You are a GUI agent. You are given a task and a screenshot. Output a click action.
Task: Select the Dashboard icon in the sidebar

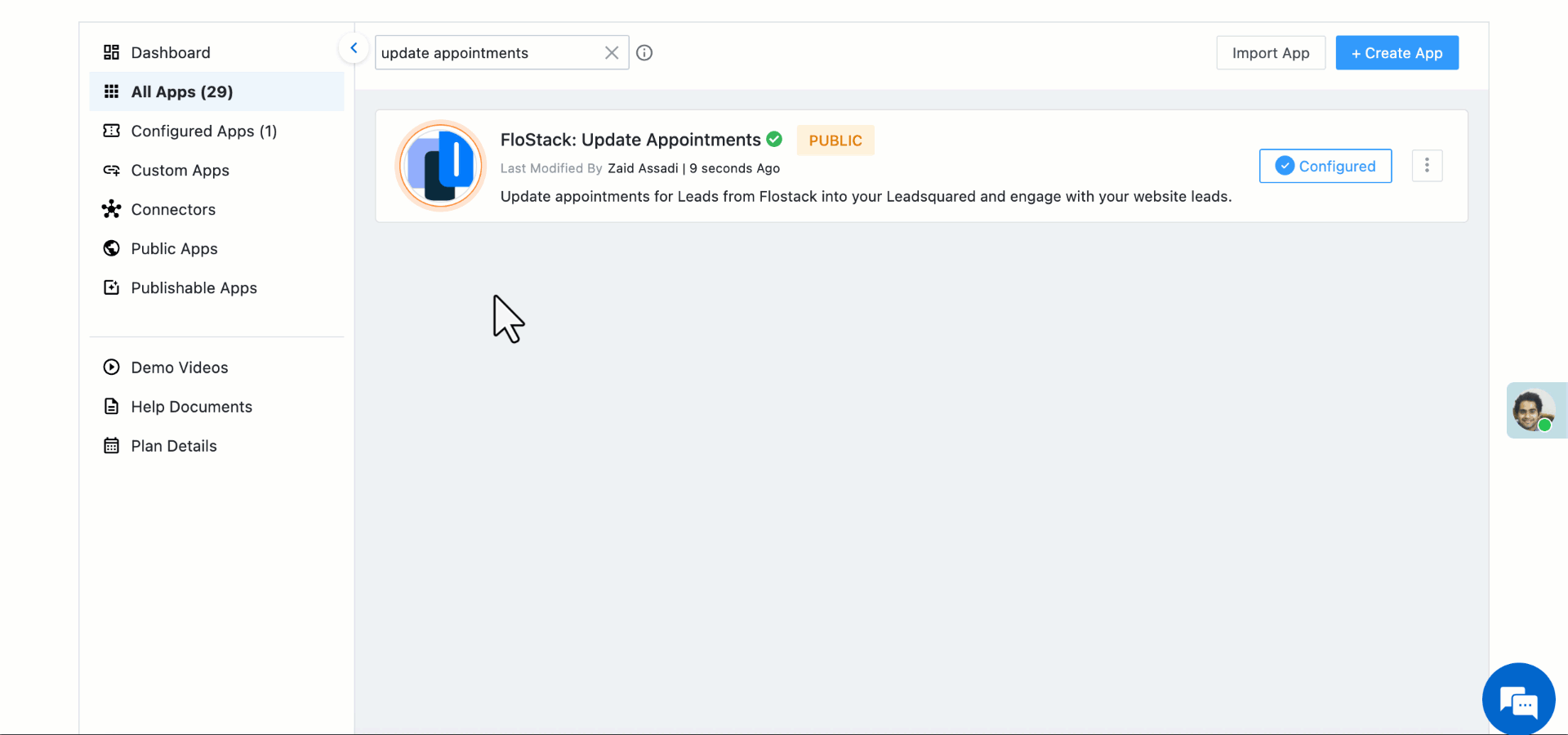[112, 52]
